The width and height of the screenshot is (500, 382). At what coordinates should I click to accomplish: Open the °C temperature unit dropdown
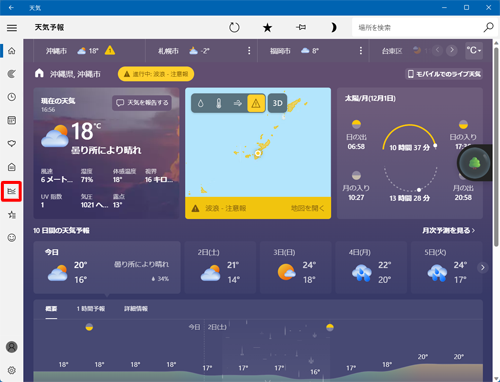click(474, 51)
